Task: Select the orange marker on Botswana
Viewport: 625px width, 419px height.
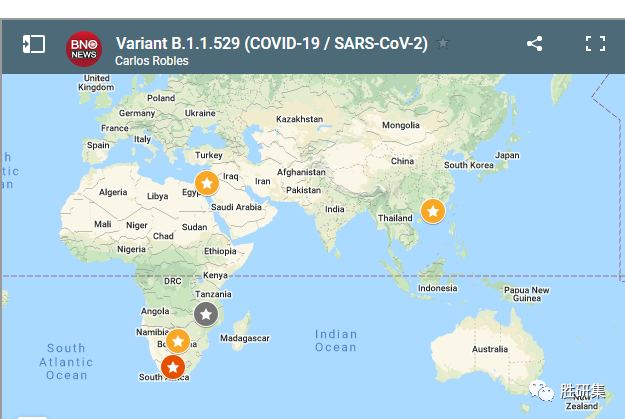Action: tap(178, 341)
